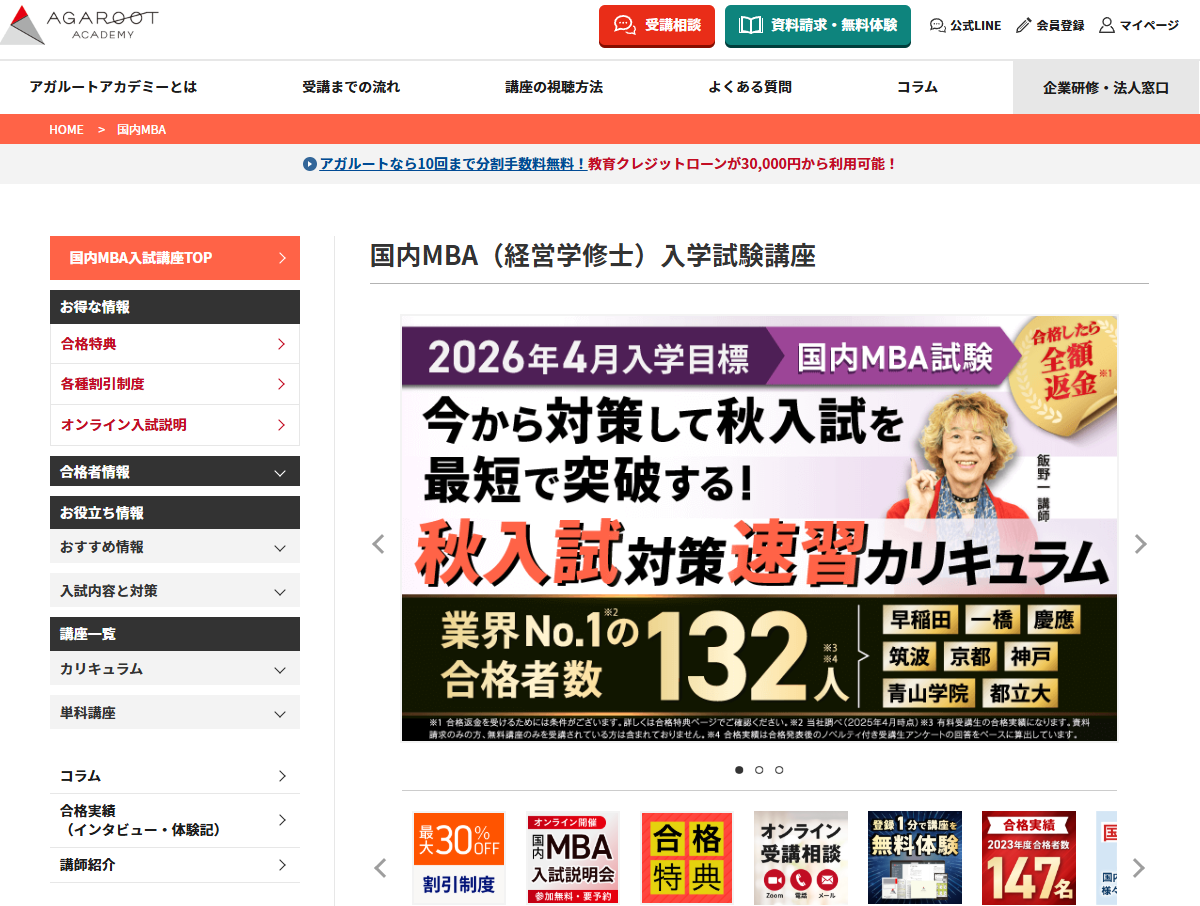Open the 国内MBA入試説明会 thumbnail

[x=573, y=858]
